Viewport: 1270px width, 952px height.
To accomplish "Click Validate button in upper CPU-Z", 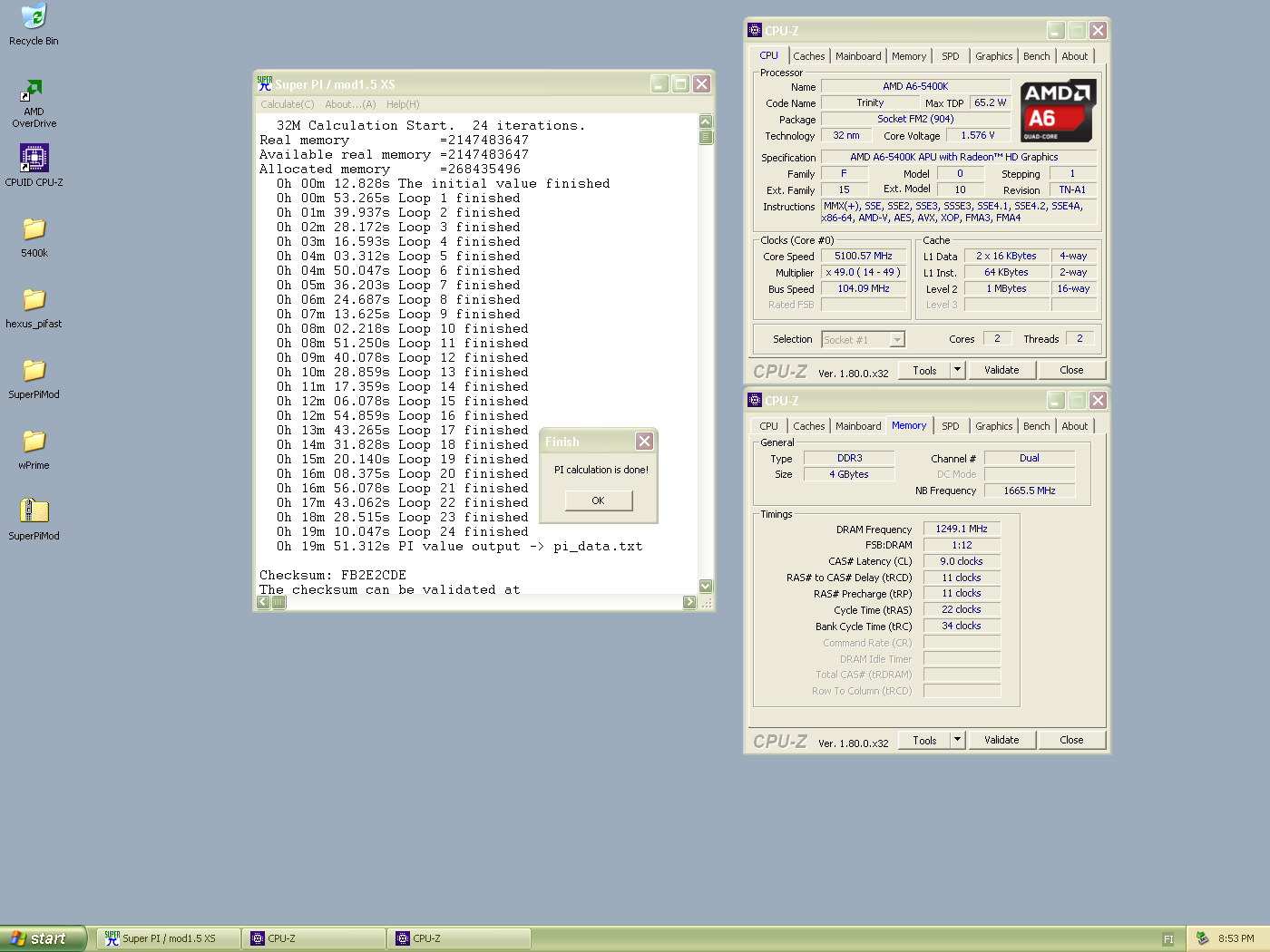I will (x=1001, y=370).
